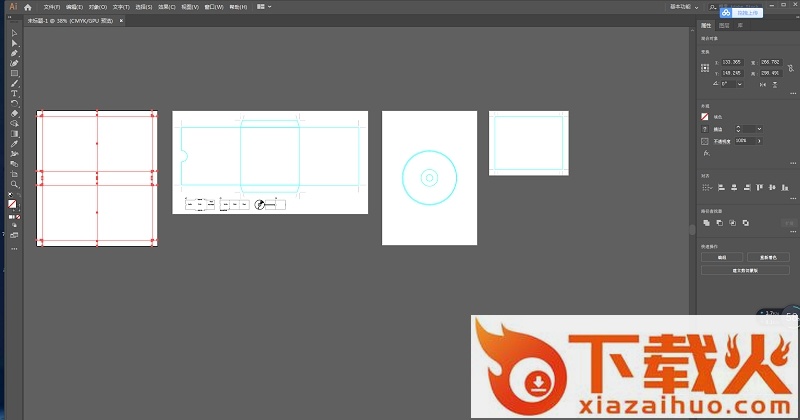Toggle constrain width and height proportions link
The width and height of the screenshot is (800, 420).
[x=789, y=68]
